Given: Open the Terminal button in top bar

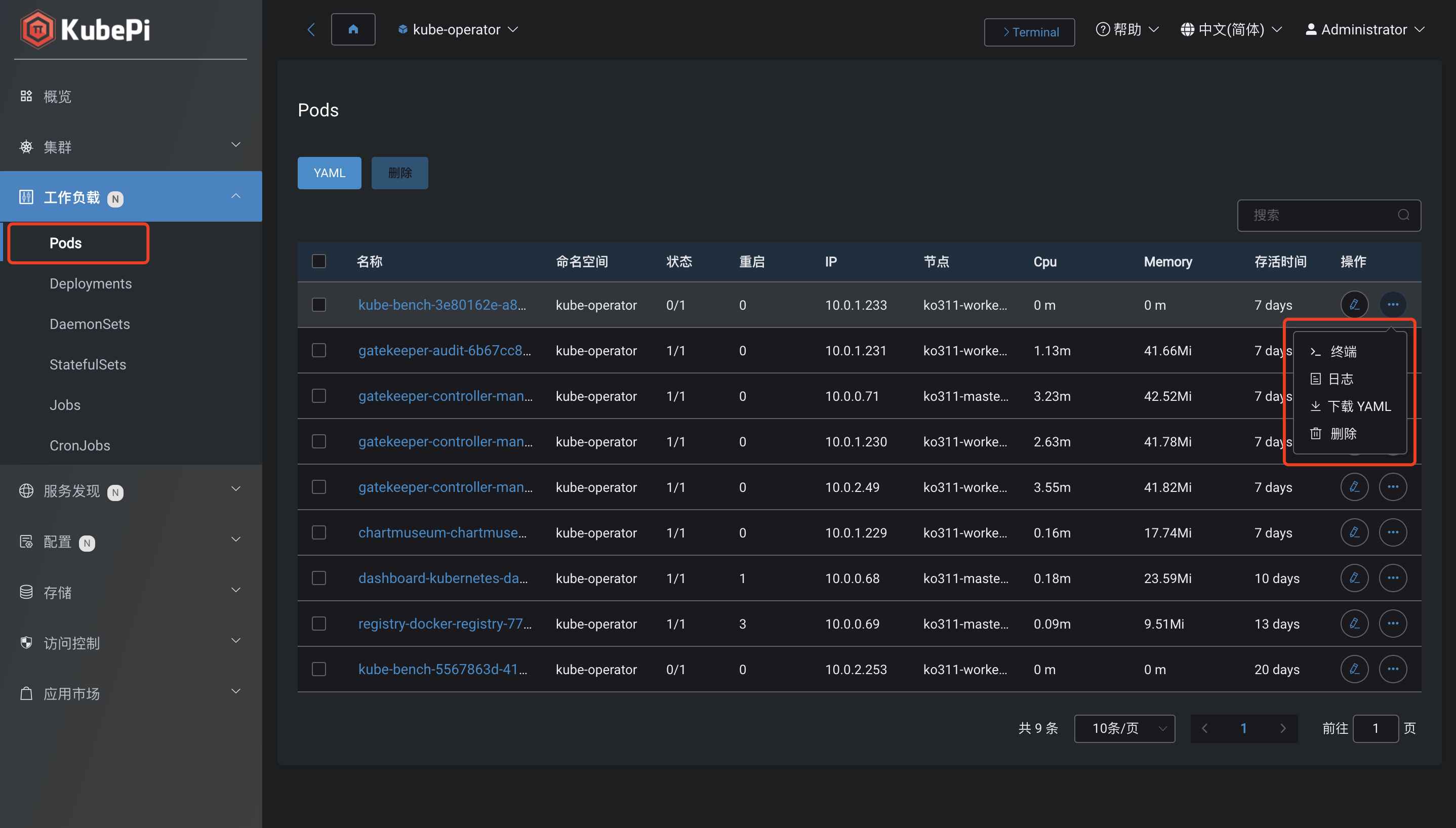Looking at the screenshot, I should coord(1029,32).
